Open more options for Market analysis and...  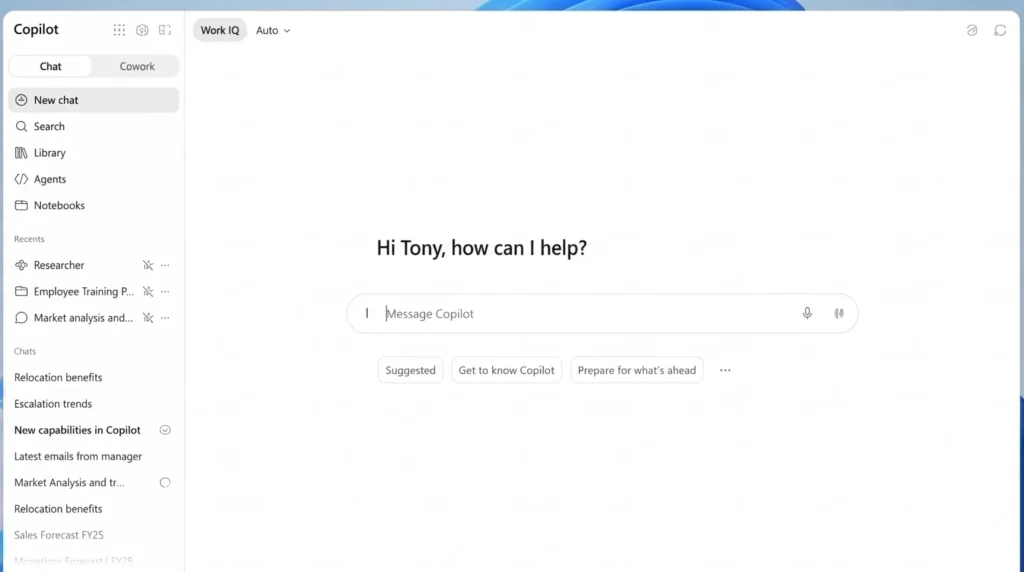[165, 318]
